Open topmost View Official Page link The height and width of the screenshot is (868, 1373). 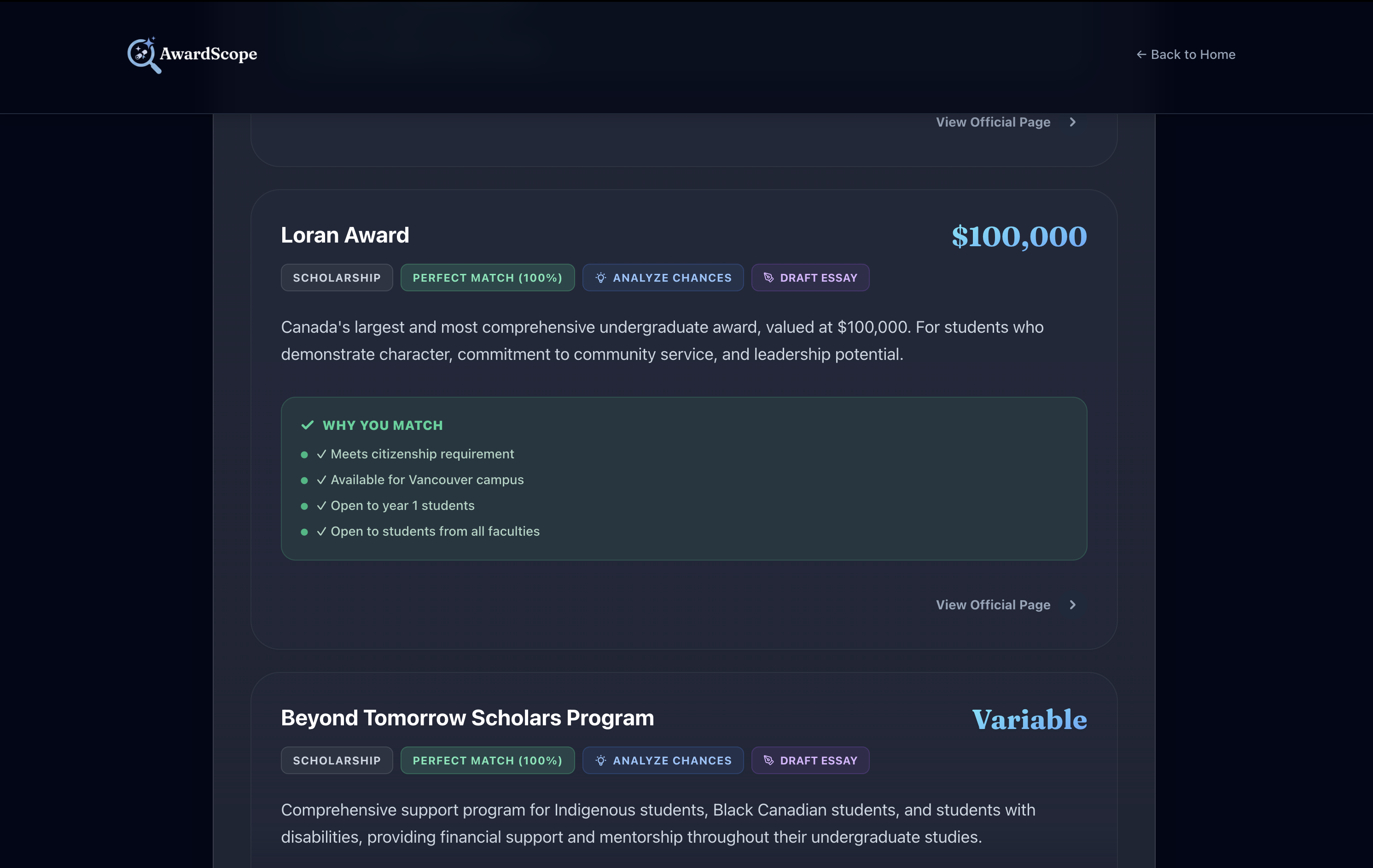(993, 122)
